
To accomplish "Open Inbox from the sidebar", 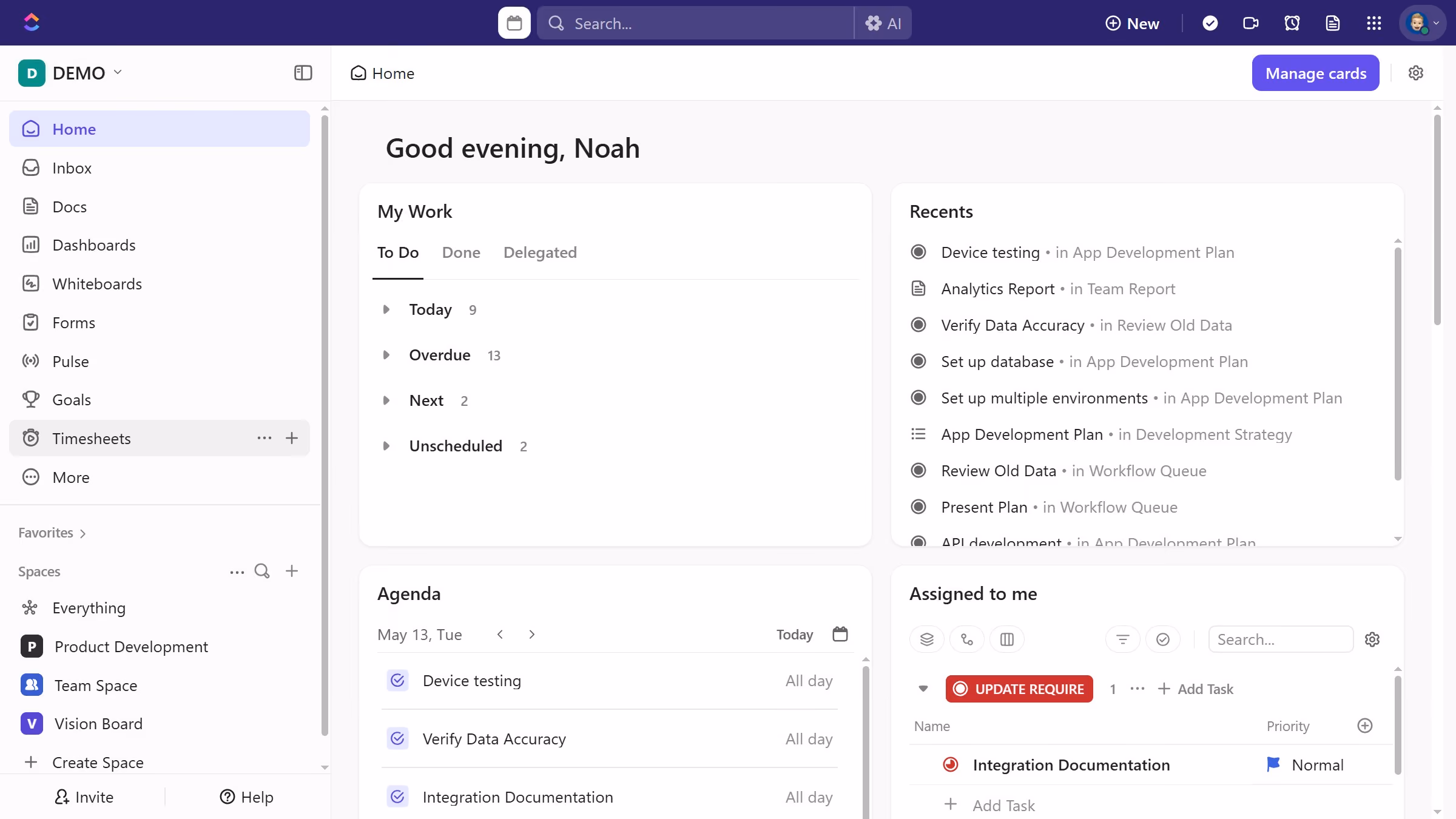I will pos(160,167).
